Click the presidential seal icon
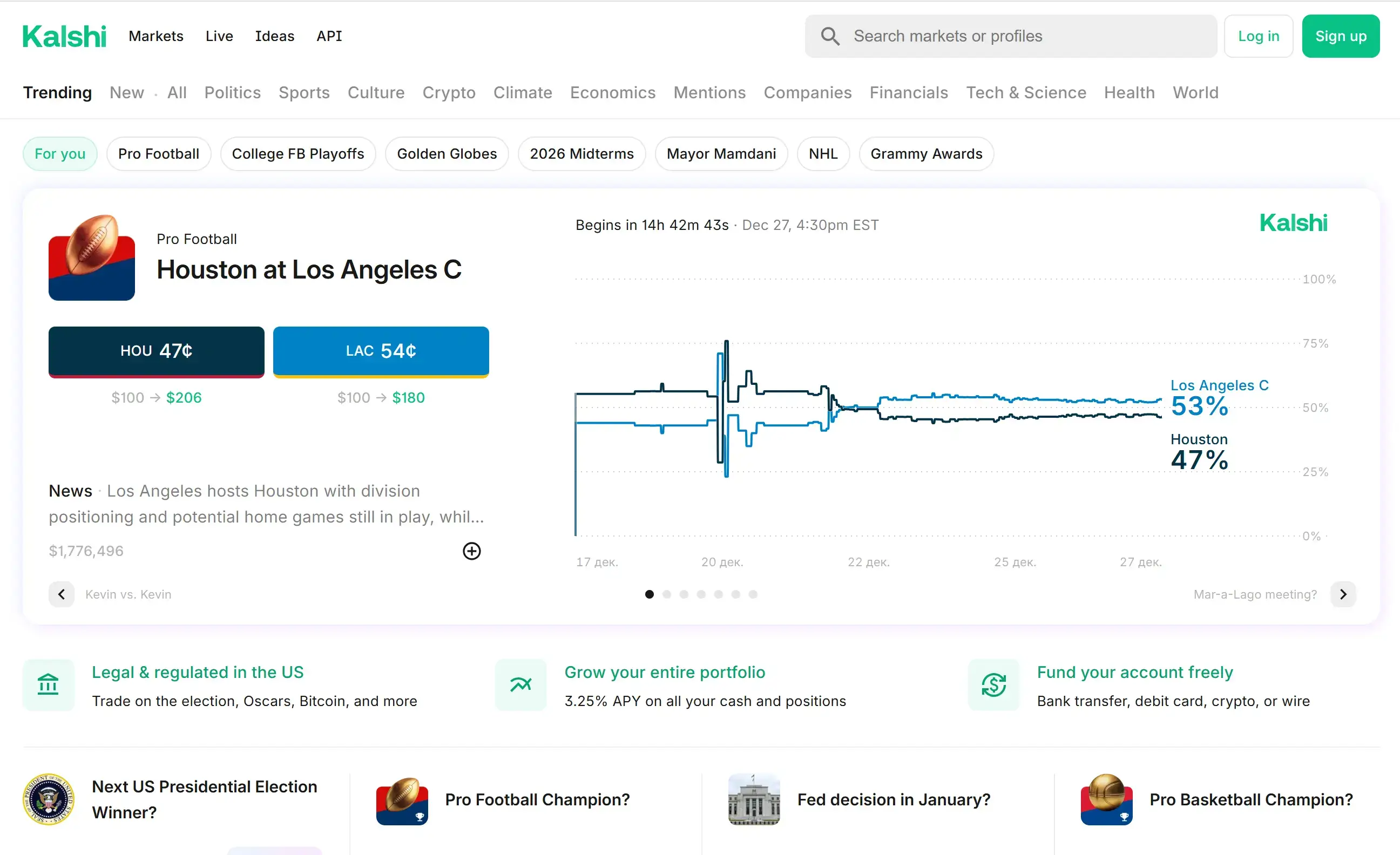Image resolution: width=1400 pixels, height=855 pixels. coord(48,799)
